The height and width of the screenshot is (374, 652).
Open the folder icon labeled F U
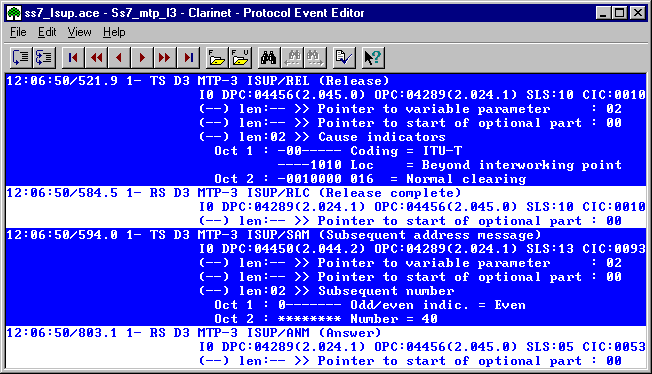(x=240, y=57)
